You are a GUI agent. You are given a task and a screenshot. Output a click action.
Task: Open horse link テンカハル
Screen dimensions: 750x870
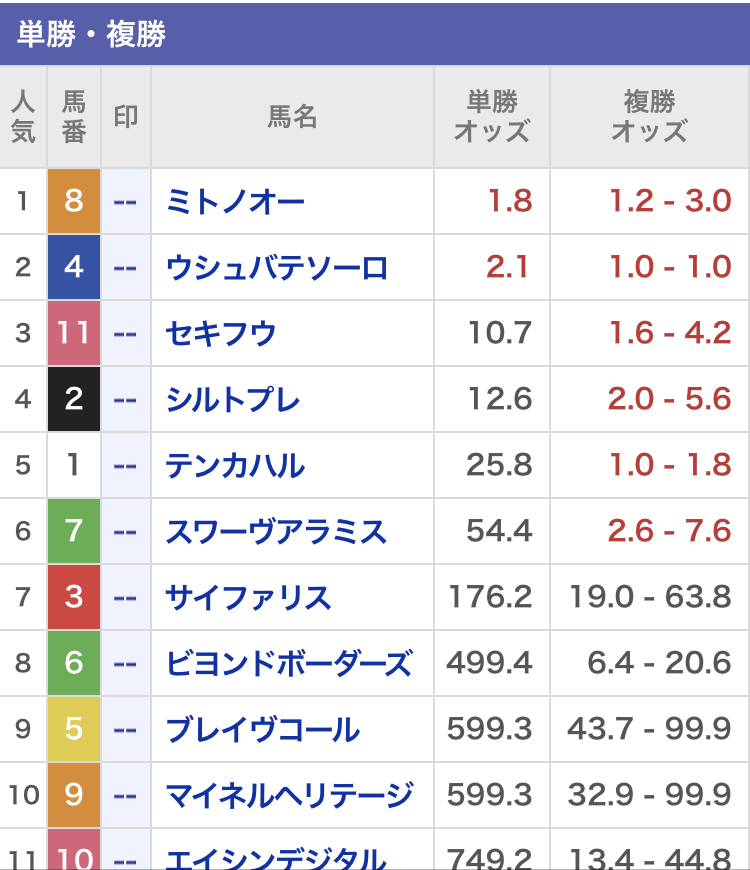[235, 466]
